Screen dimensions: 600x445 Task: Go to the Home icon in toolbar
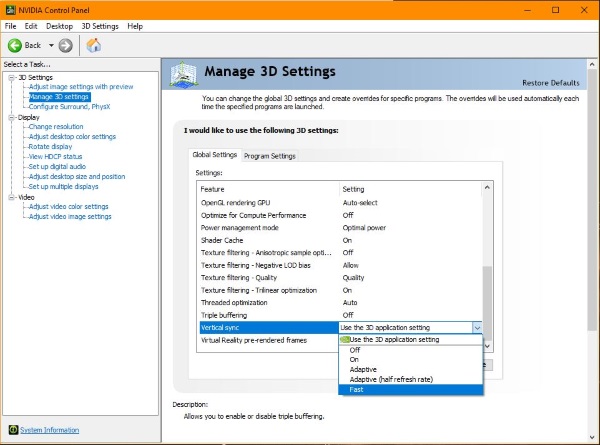click(x=94, y=45)
